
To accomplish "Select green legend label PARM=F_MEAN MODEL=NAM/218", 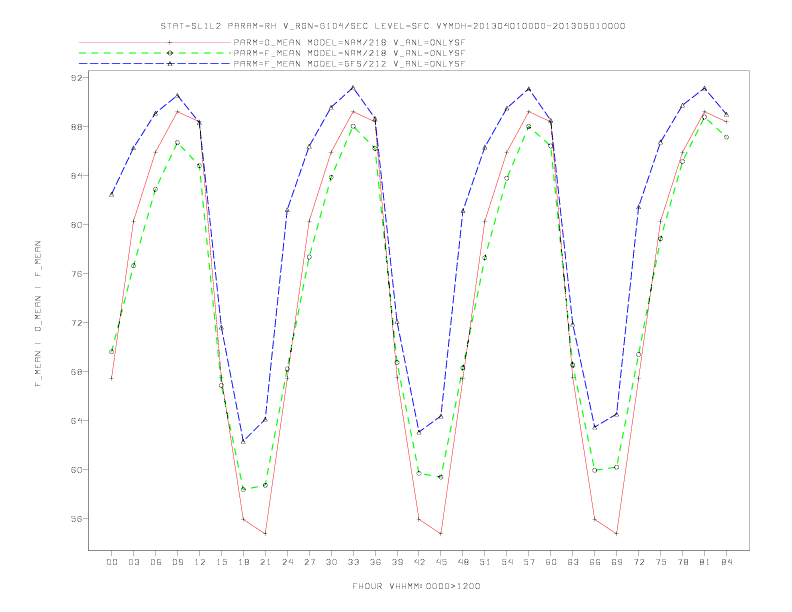I will [349, 53].
